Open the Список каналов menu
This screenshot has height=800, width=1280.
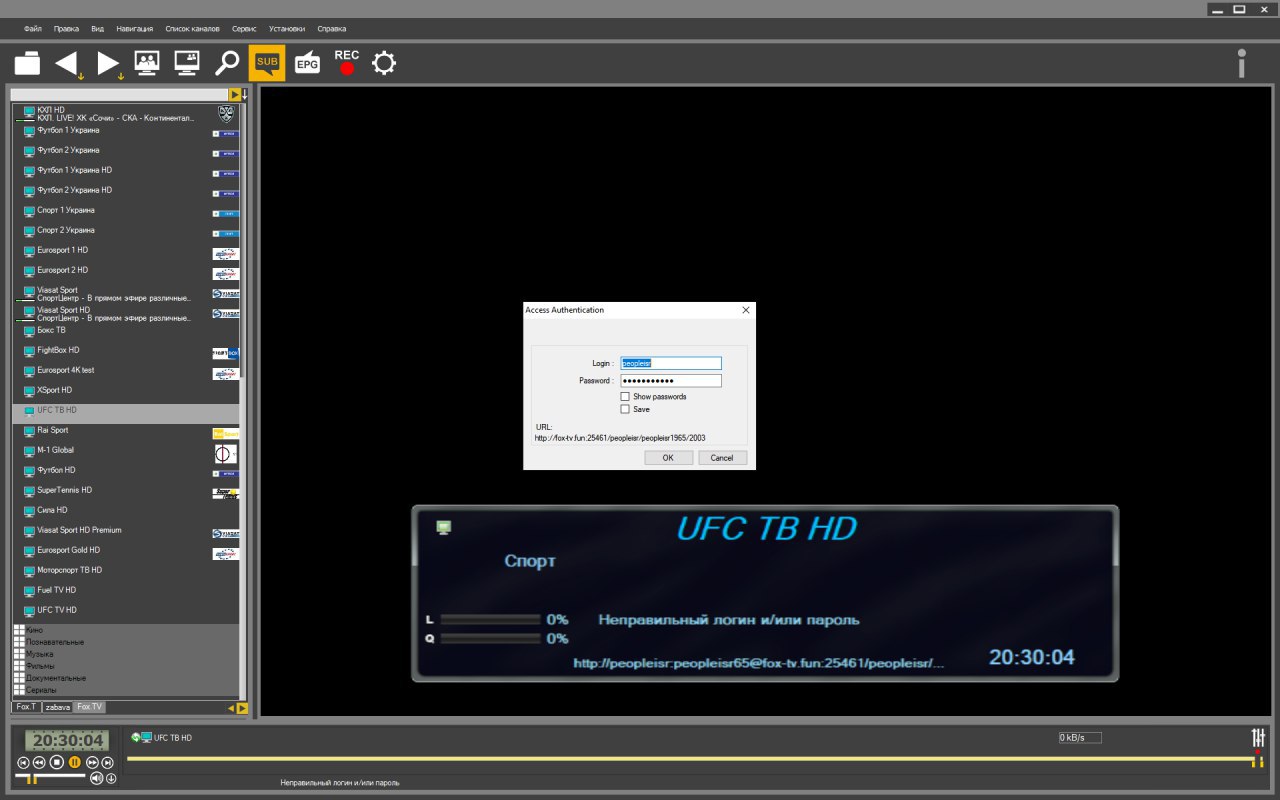[190, 29]
